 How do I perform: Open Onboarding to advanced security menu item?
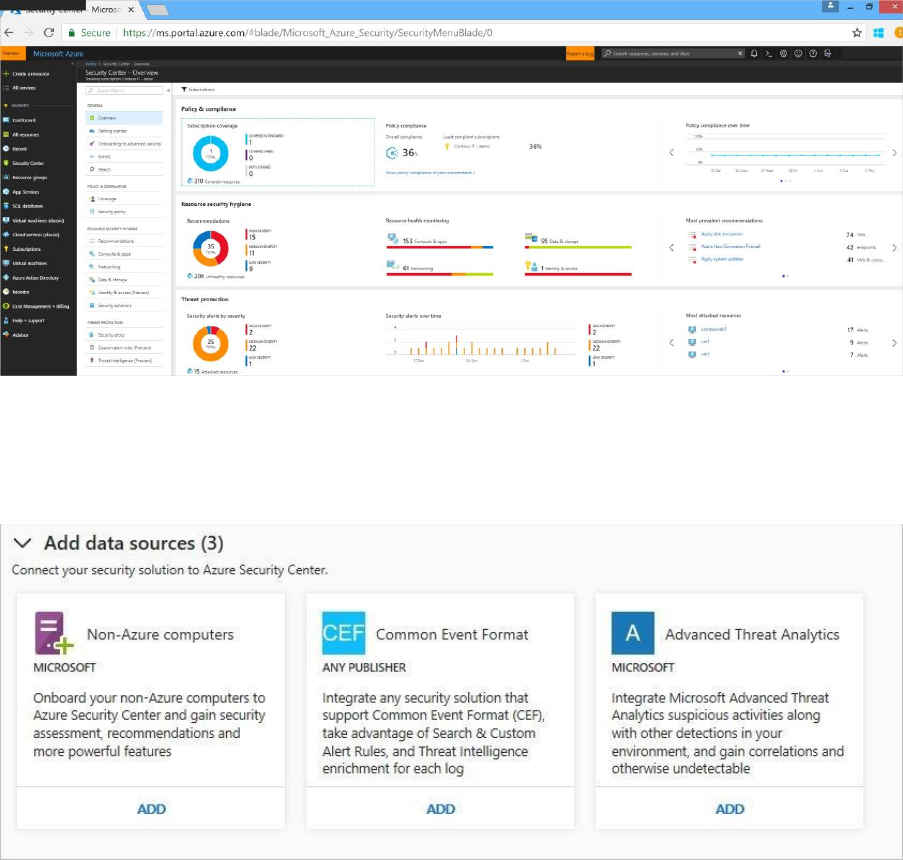pos(124,144)
